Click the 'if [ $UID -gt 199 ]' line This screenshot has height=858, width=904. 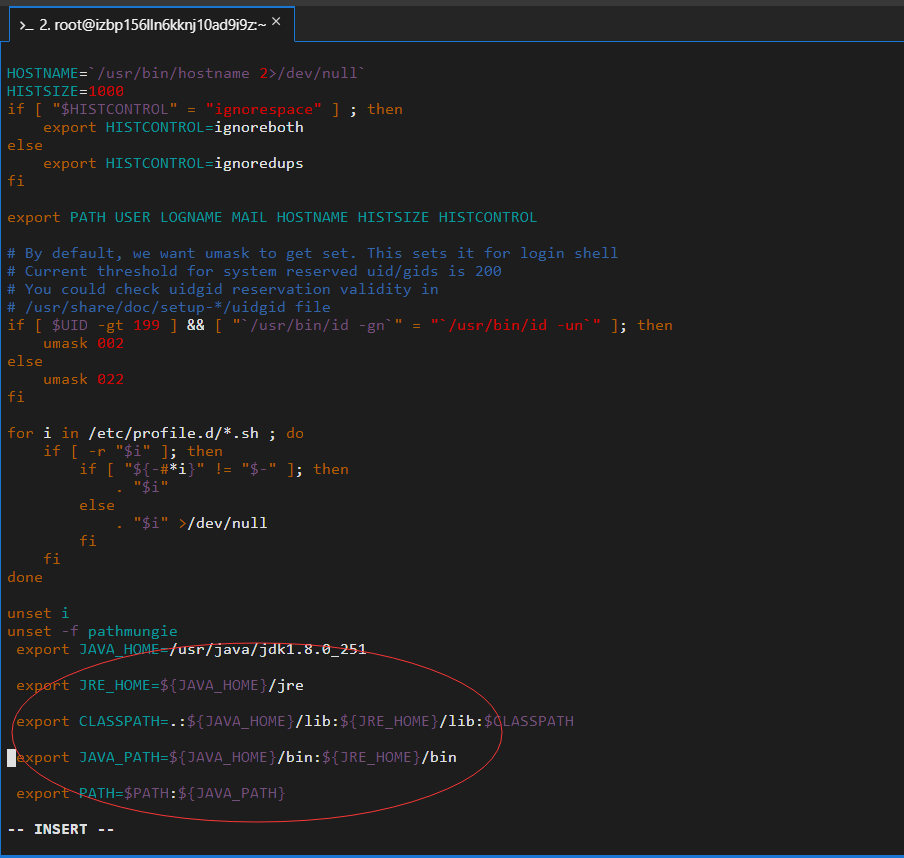tap(340, 325)
